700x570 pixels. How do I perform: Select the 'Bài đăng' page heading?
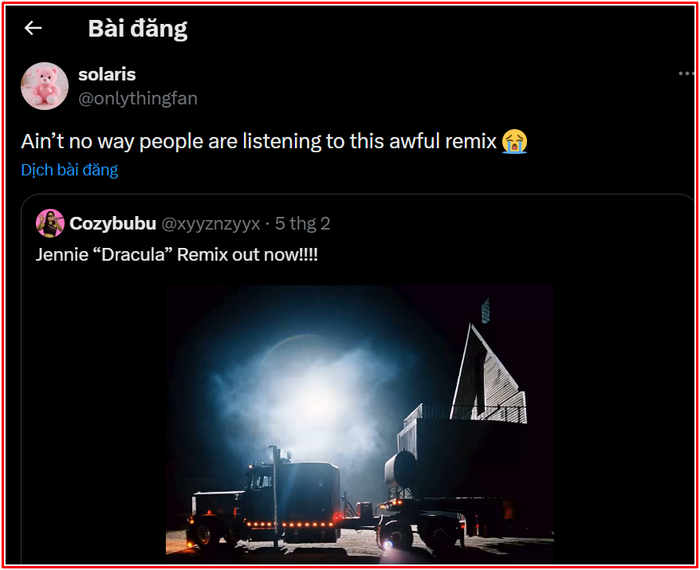pos(138,29)
